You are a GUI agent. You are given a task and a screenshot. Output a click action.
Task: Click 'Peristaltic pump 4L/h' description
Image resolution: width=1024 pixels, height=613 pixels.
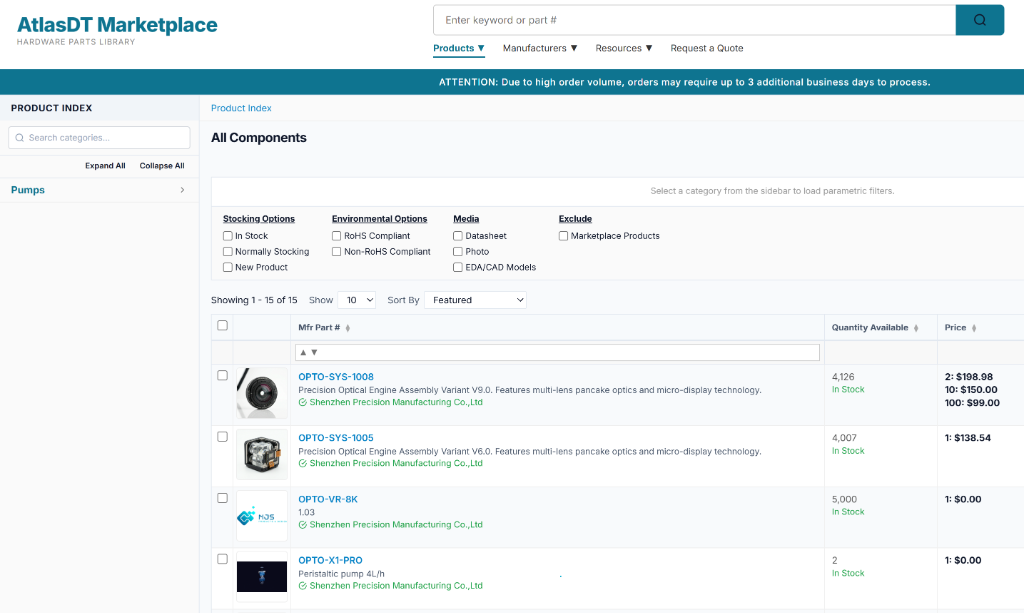click(x=342, y=574)
